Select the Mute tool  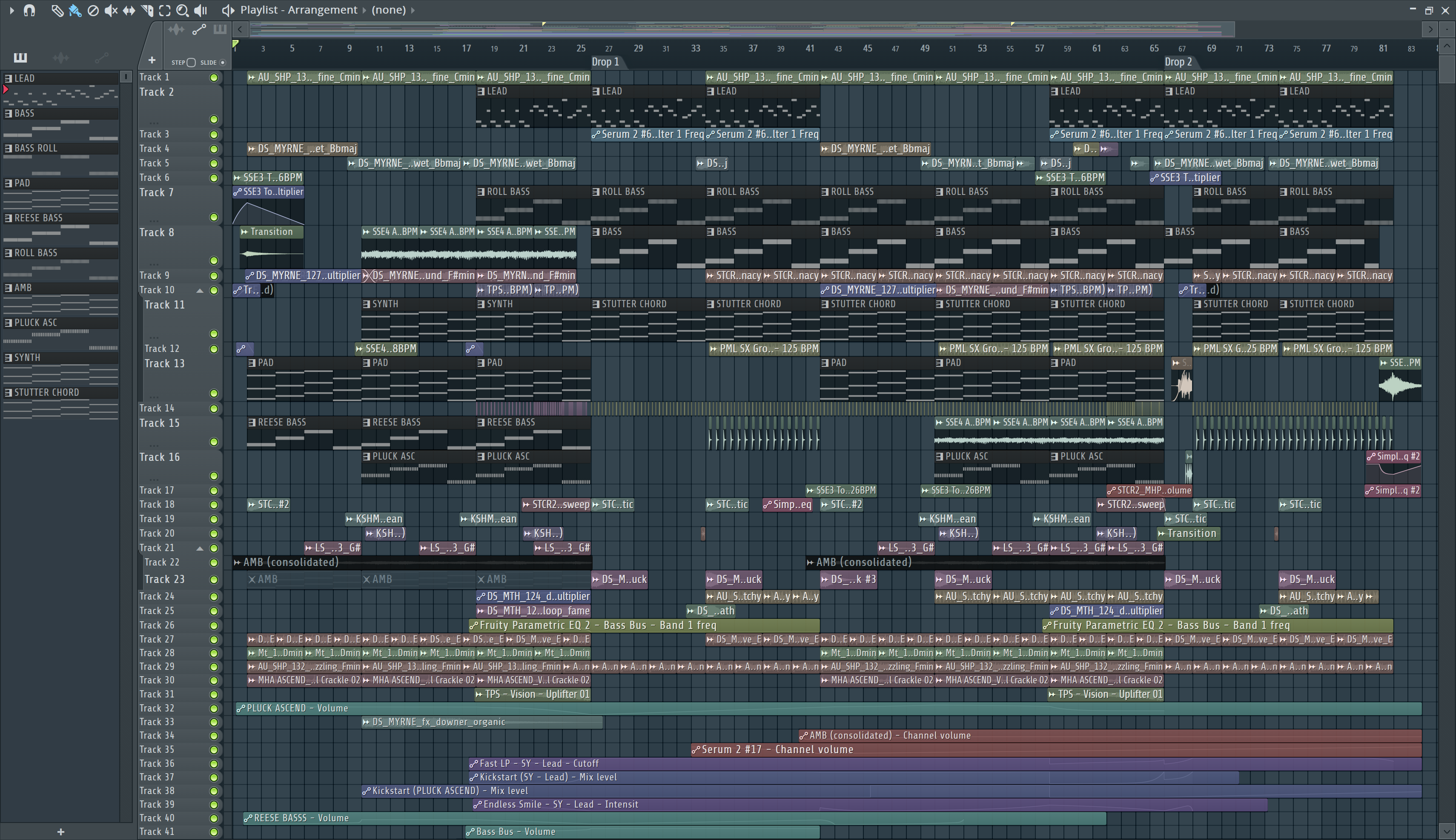111,10
